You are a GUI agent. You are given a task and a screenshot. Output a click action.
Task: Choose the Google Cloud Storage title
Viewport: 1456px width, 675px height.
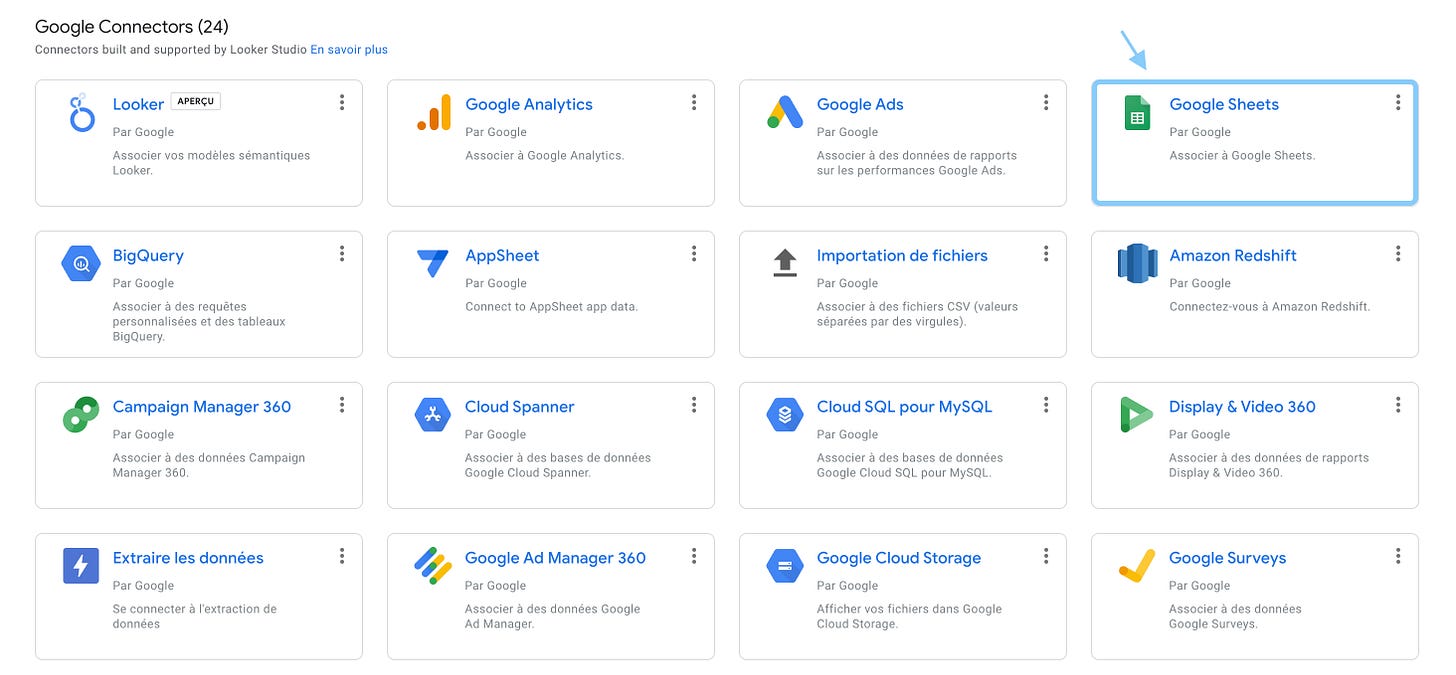tap(899, 557)
